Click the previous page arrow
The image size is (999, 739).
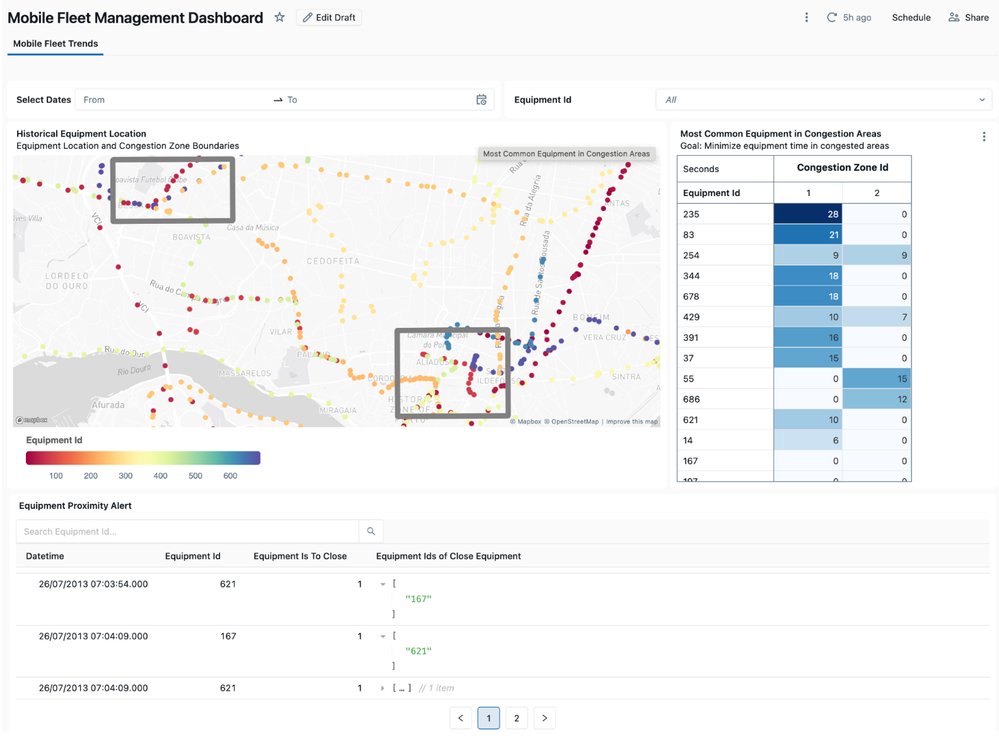(461, 718)
